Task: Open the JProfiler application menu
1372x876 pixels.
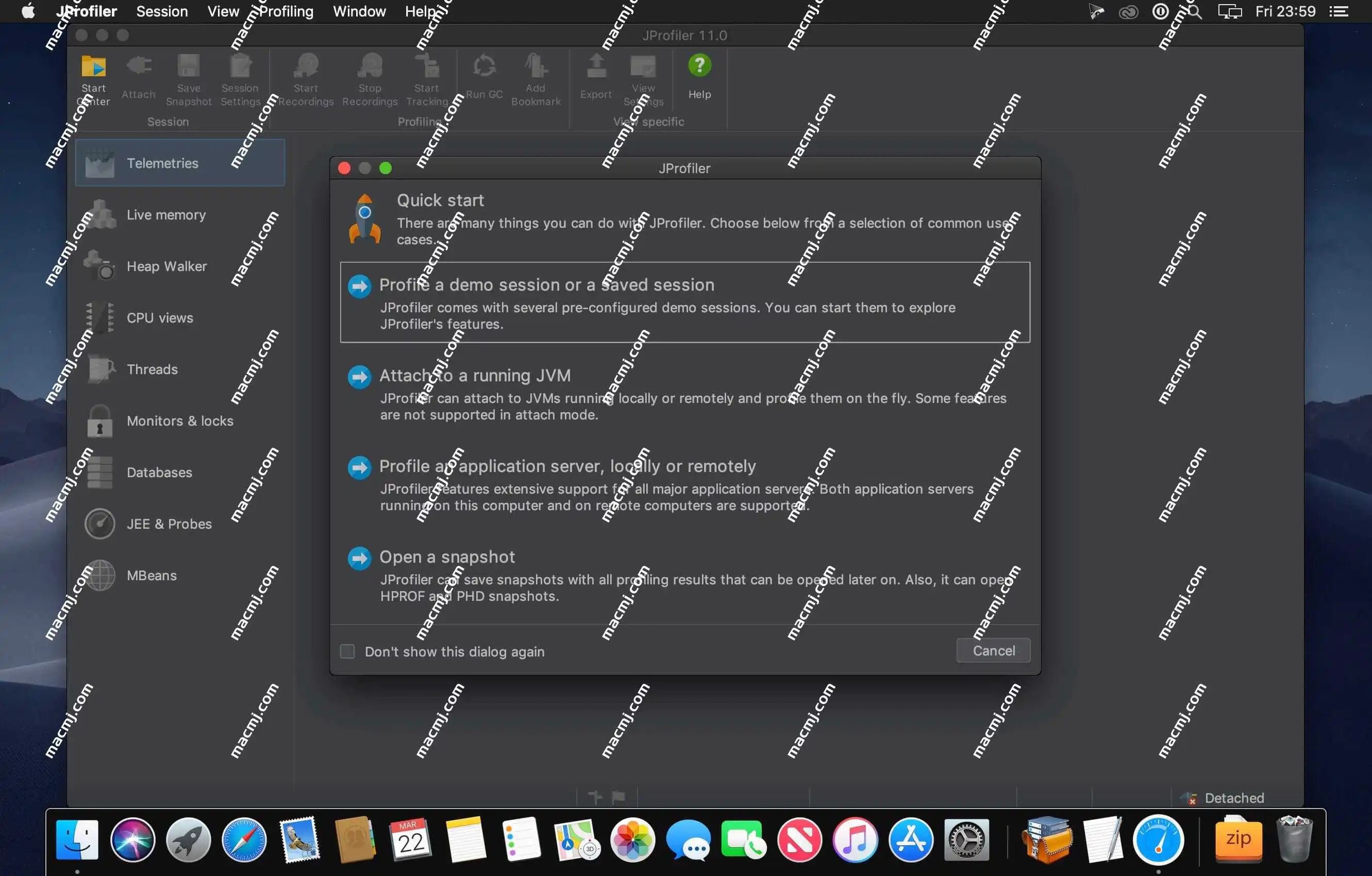Action: point(87,11)
